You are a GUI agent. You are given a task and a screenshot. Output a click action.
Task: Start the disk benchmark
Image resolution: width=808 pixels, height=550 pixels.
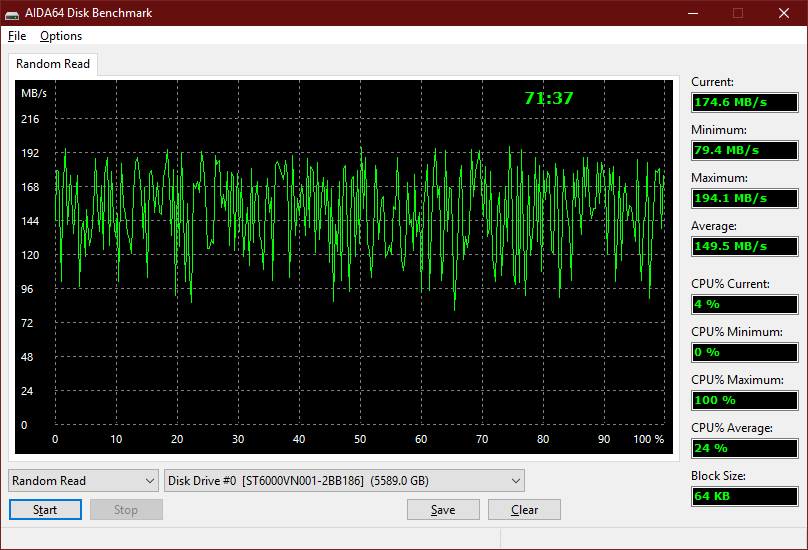[45, 510]
